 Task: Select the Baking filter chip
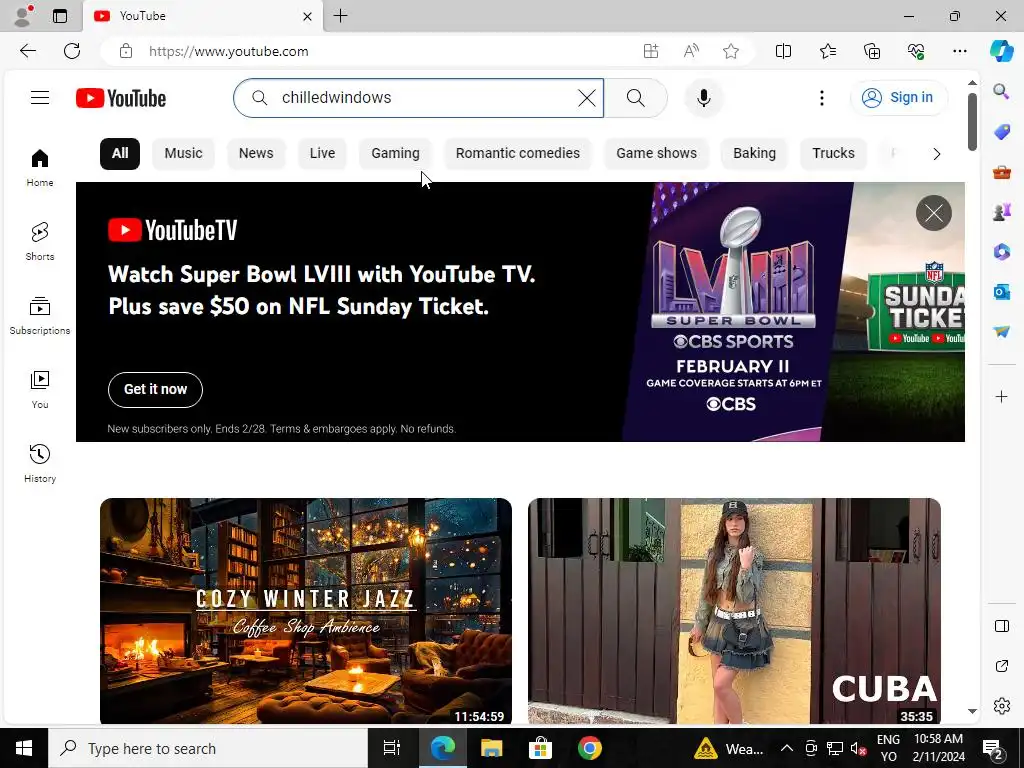[754, 153]
